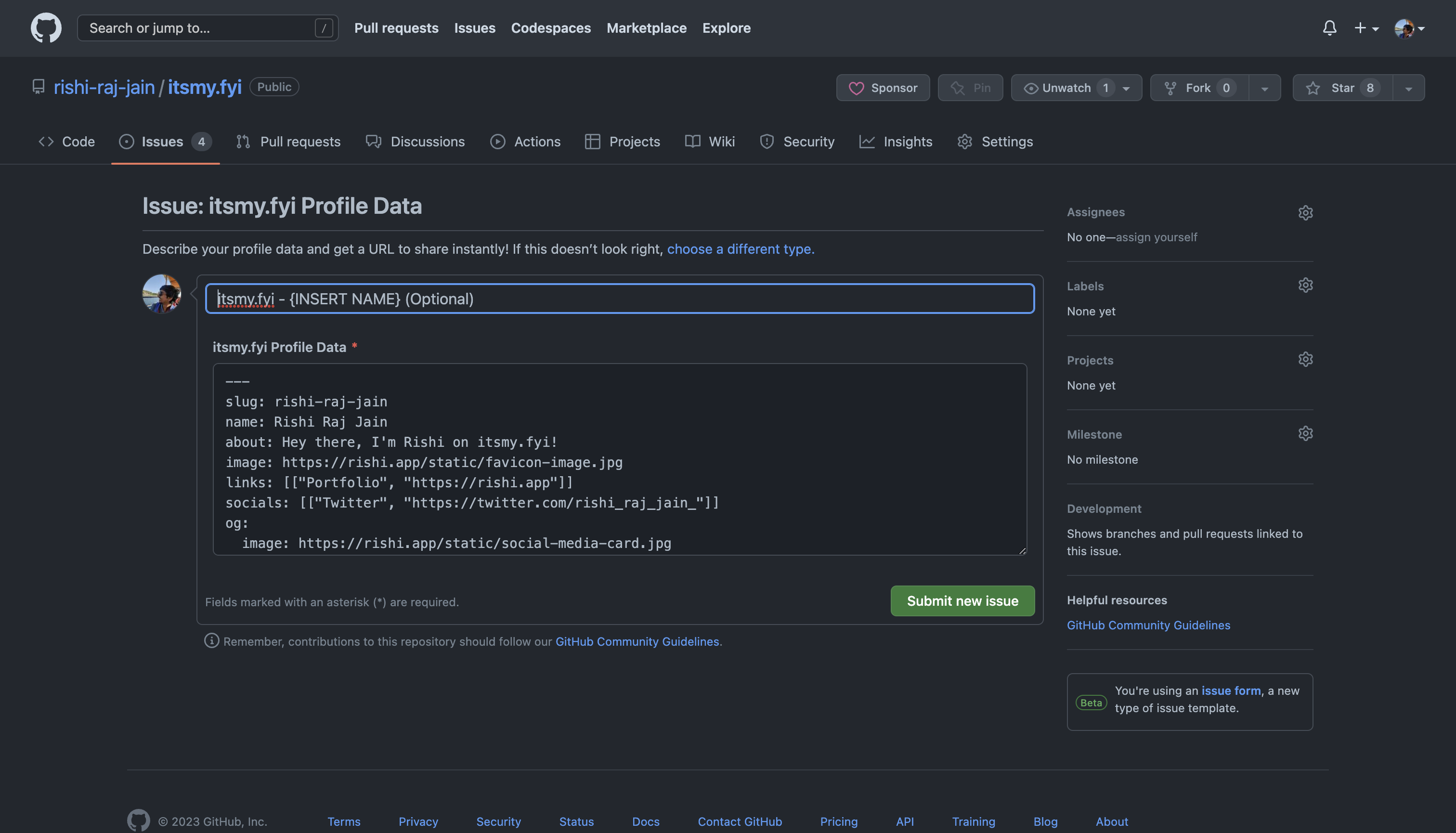Submit new issue
The height and width of the screenshot is (833, 1456).
tap(962, 601)
